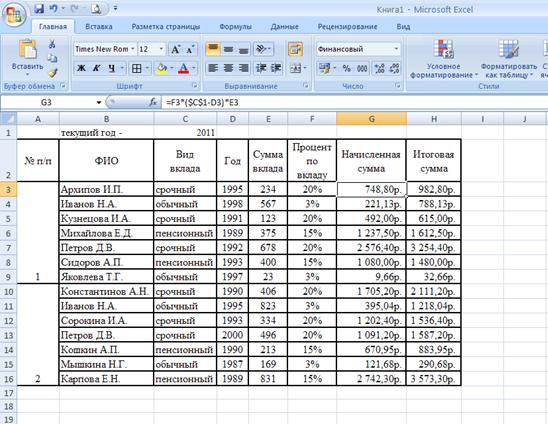Expand Name Box dropdown arrow
This screenshot has height=424, width=548.
tap(99, 102)
